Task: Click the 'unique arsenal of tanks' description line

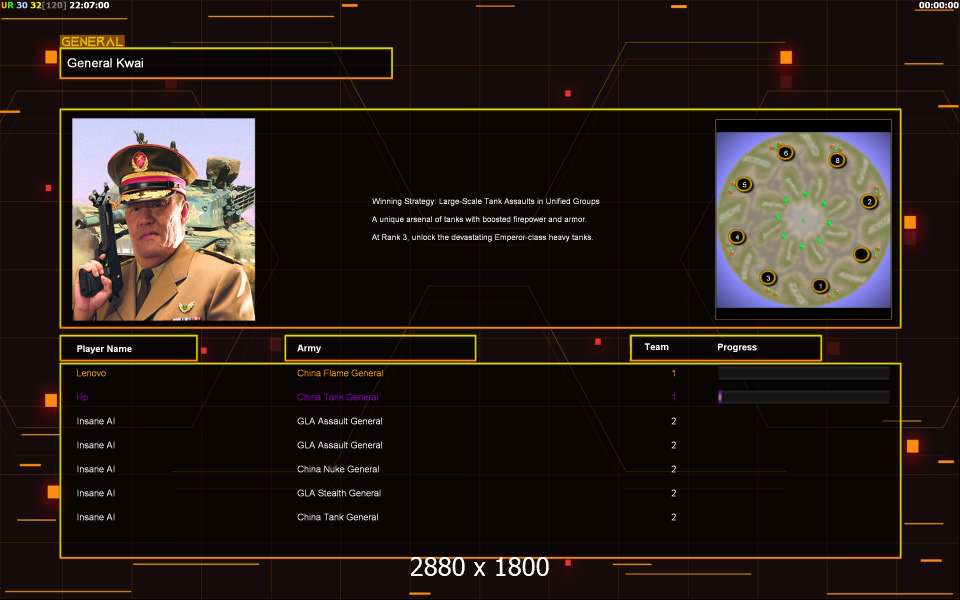Action: click(479, 219)
